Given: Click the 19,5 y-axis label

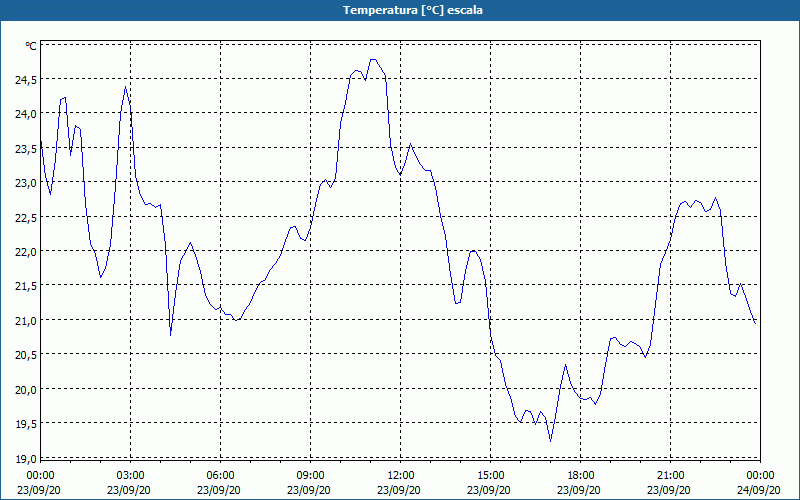Looking at the screenshot, I should (26, 423).
